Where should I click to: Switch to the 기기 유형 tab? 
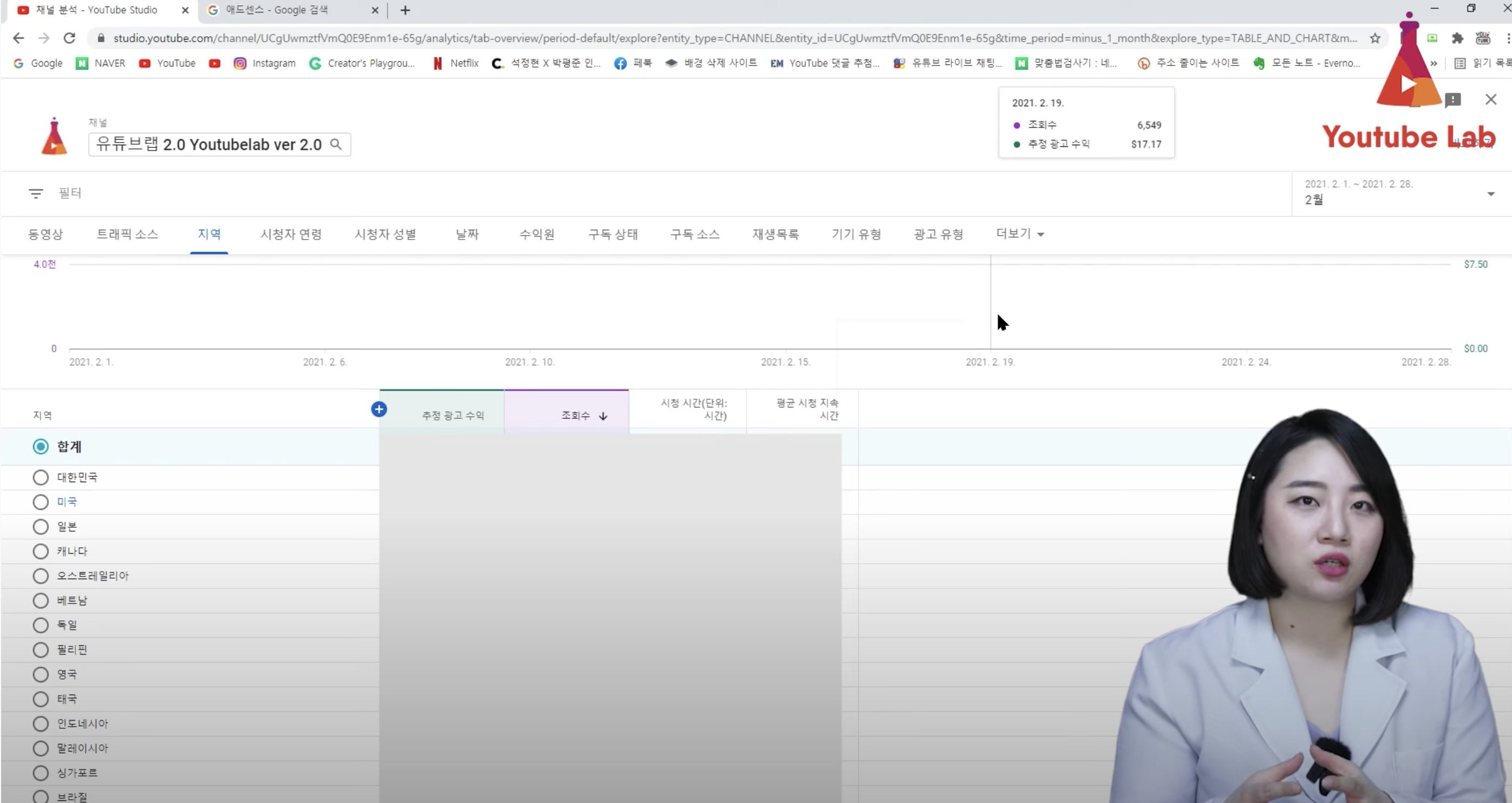(x=856, y=235)
